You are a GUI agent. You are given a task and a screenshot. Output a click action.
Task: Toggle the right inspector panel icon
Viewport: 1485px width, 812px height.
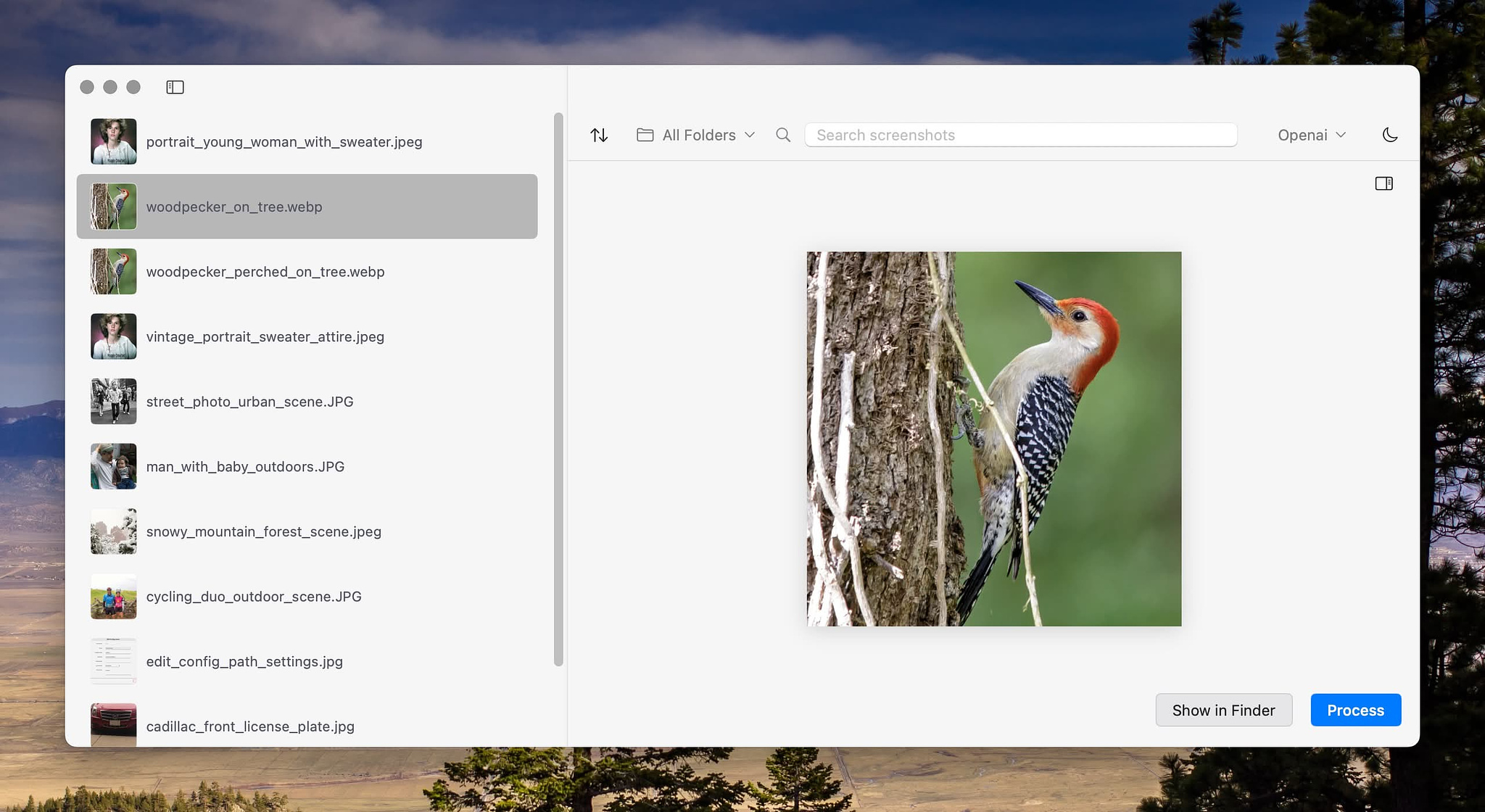coord(1383,183)
